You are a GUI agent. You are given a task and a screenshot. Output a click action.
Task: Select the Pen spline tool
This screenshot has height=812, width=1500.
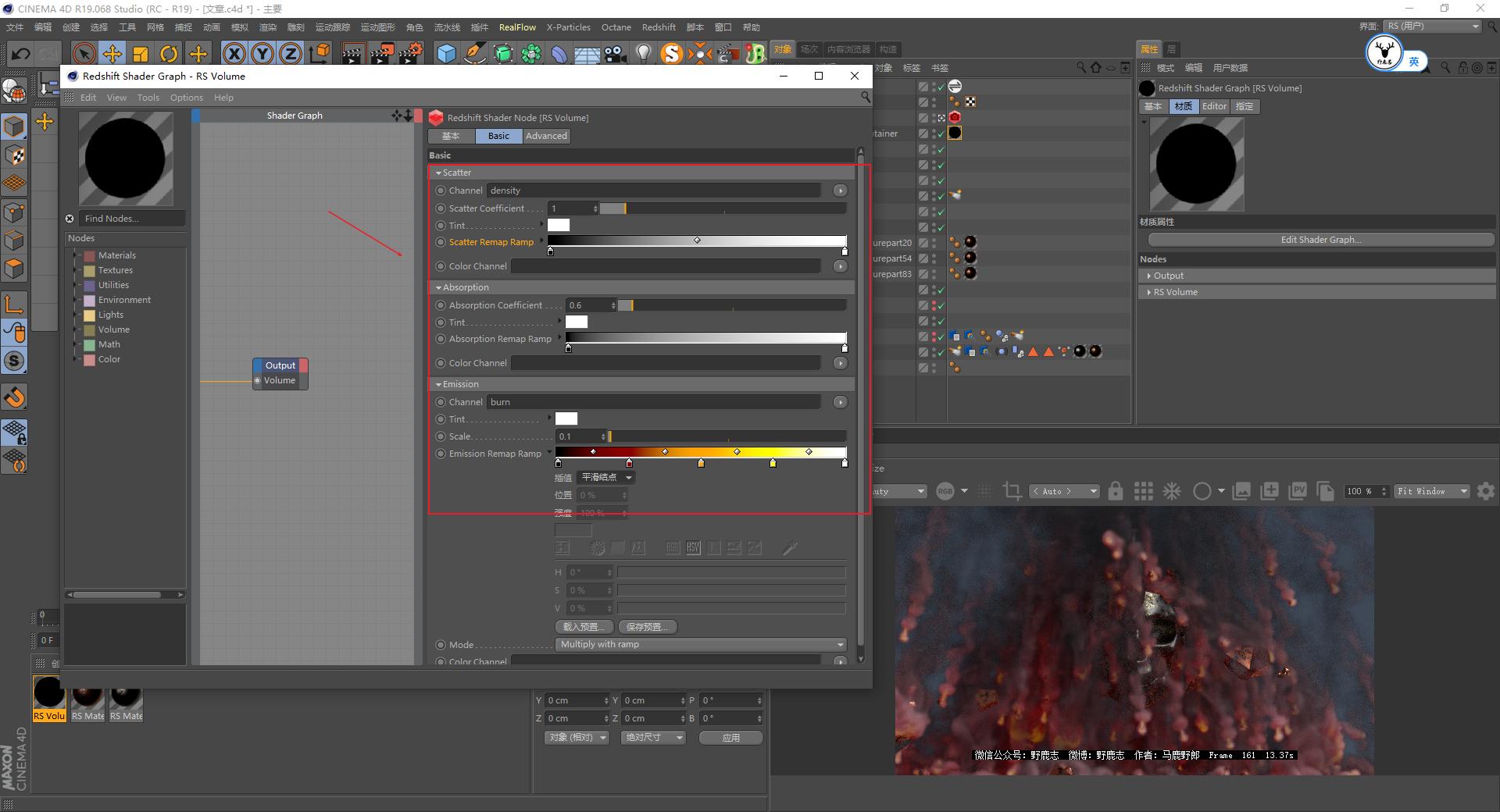coord(475,53)
